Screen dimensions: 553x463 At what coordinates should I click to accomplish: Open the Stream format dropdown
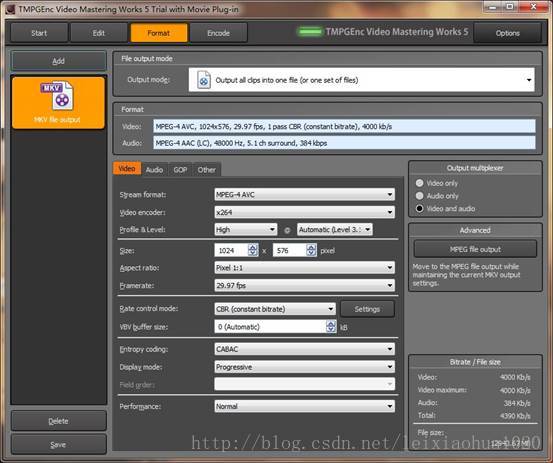tap(304, 194)
